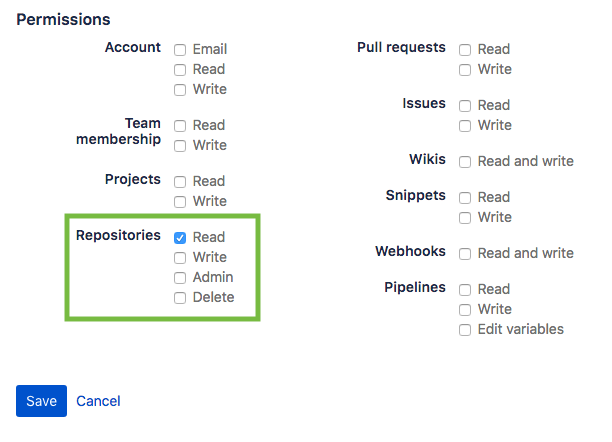Enable Projects Read permission

point(180,182)
